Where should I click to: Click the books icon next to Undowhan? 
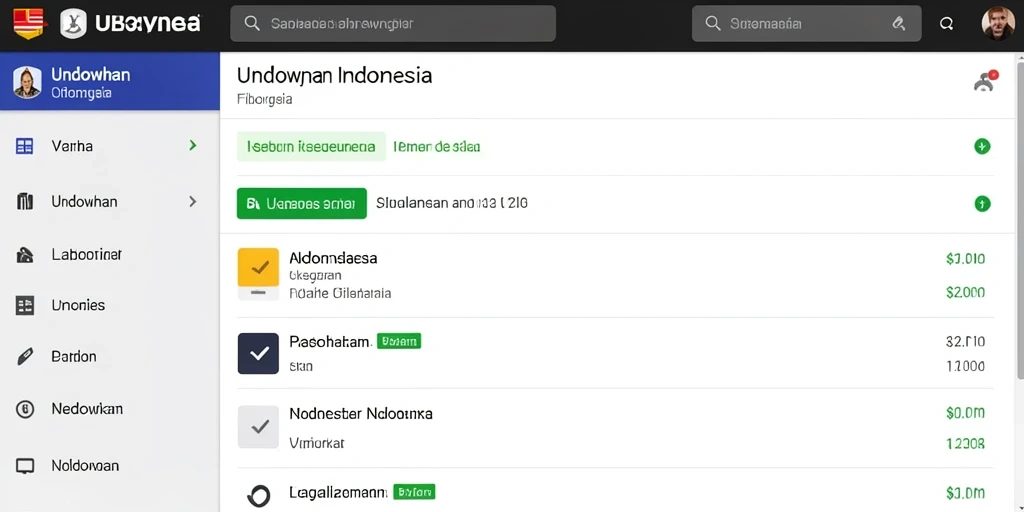24,202
